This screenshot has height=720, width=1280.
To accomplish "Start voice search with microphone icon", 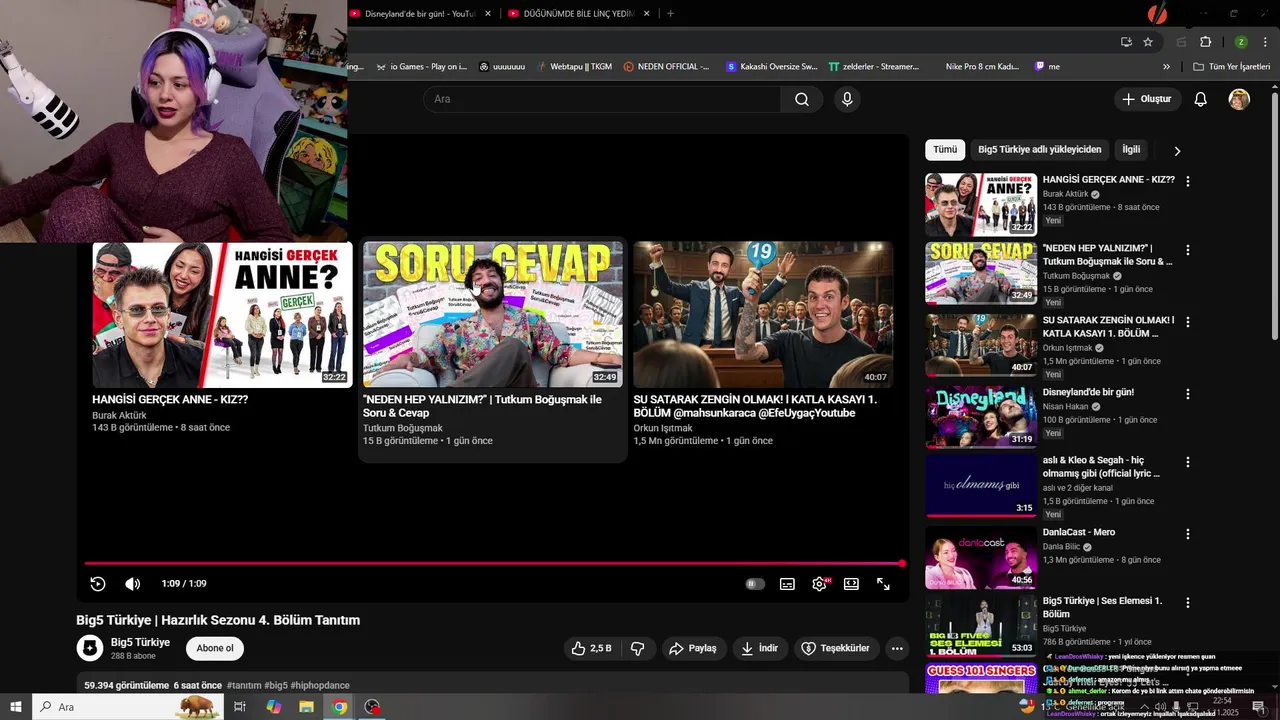I will click(x=847, y=99).
